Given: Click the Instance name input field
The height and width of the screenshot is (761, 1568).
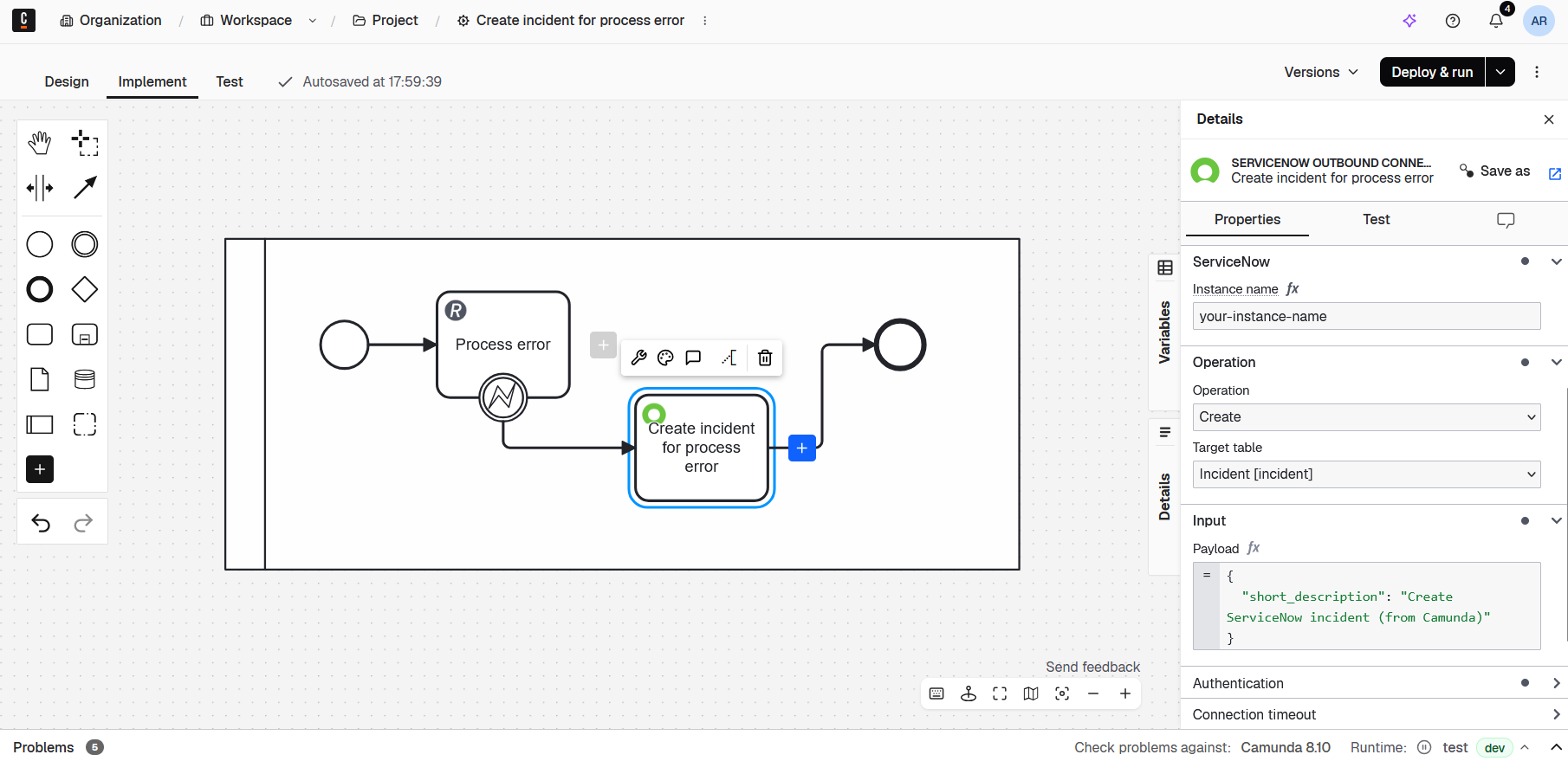Looking at the screenshot, I should pyautogui.click(x=1366, y=316).
